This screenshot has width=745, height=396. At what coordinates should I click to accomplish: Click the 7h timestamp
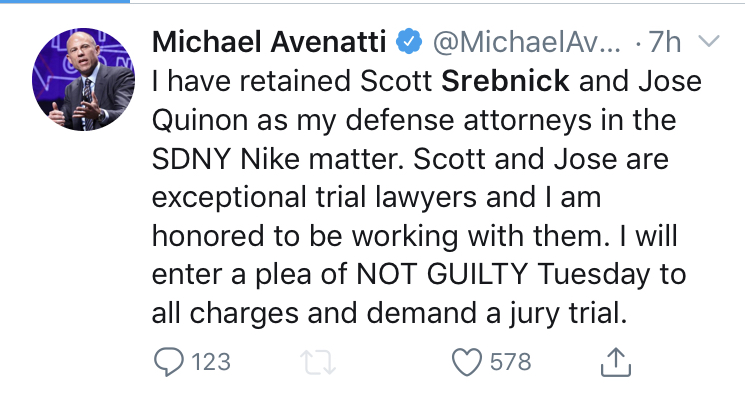click(665, 41)
